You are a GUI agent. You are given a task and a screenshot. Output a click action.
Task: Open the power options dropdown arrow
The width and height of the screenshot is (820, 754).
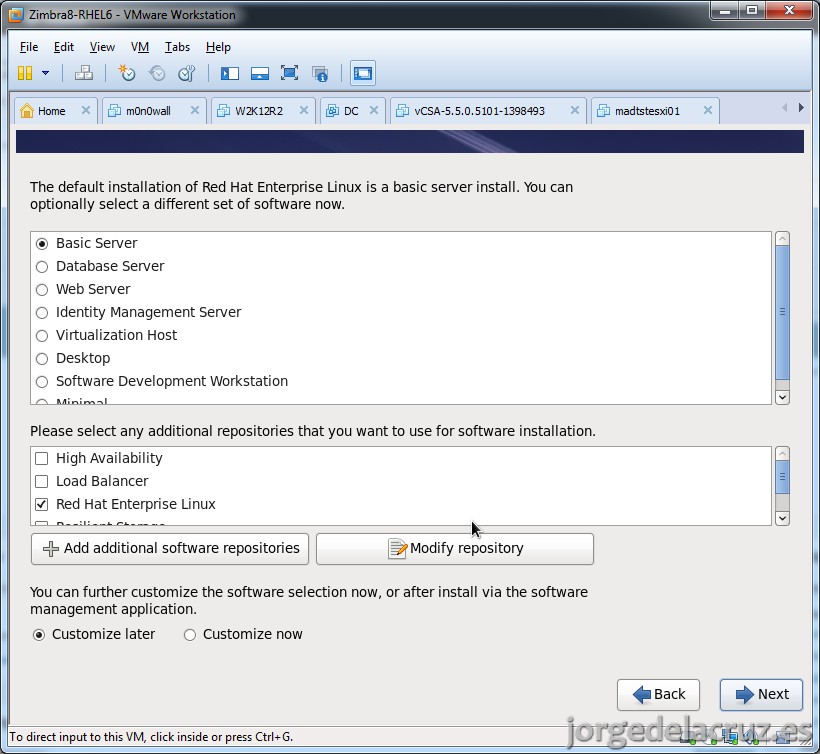click(x=45, y=73)
